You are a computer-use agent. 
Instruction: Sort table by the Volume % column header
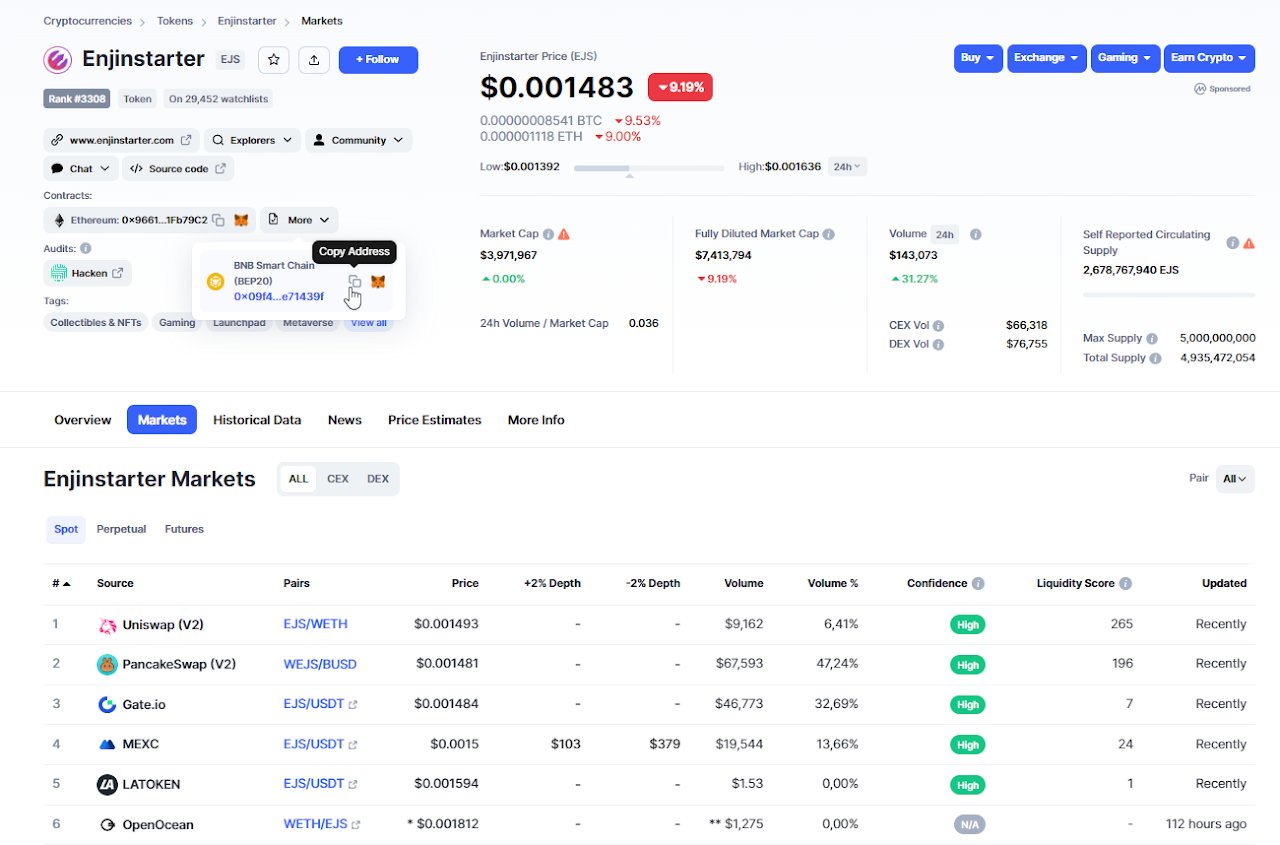pos(833,584)
